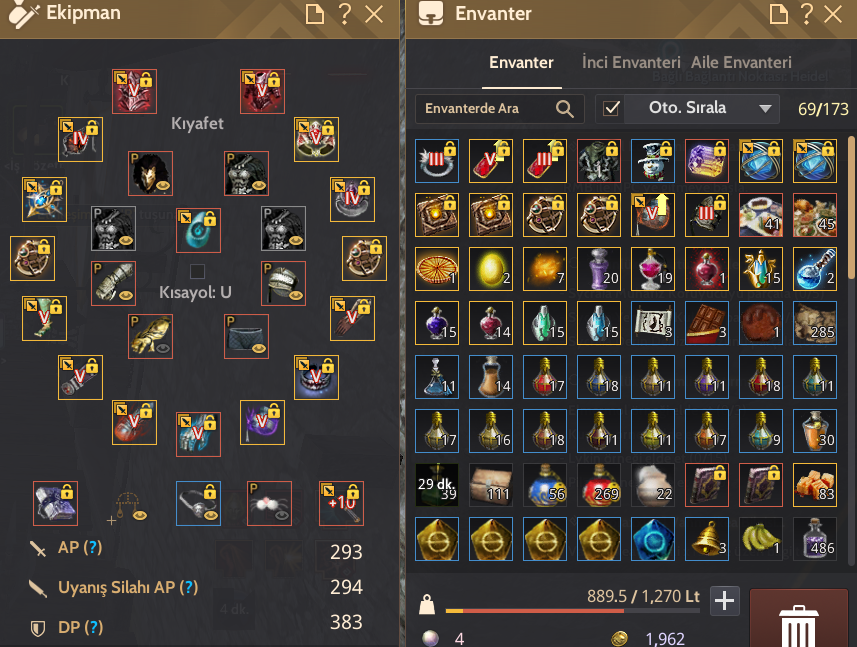Viewport: 857px width, 647px height.
Task: Select the golden bell item
Action: (x=707, y=539)
